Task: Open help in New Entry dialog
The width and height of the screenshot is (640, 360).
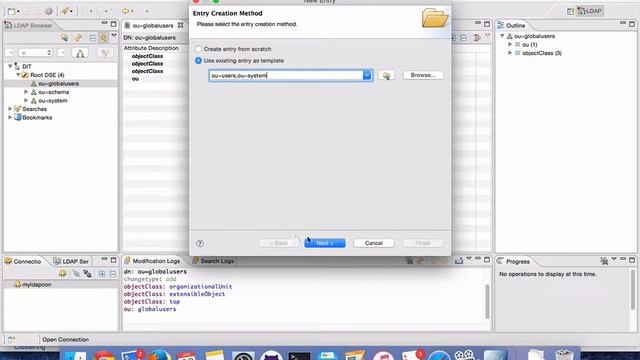Action: (200, 243)
